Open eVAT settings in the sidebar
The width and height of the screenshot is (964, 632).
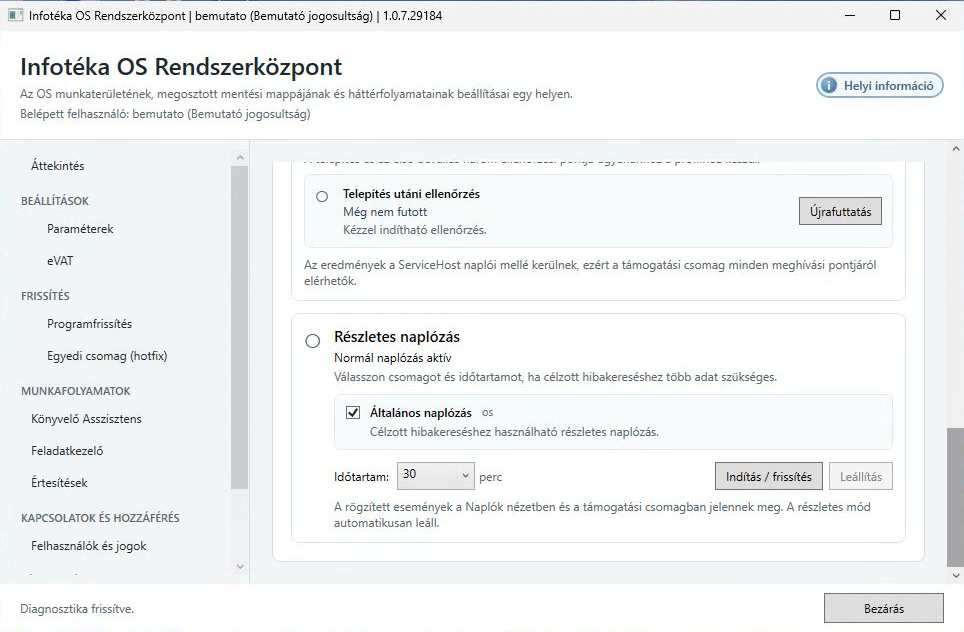click(60, 261)
